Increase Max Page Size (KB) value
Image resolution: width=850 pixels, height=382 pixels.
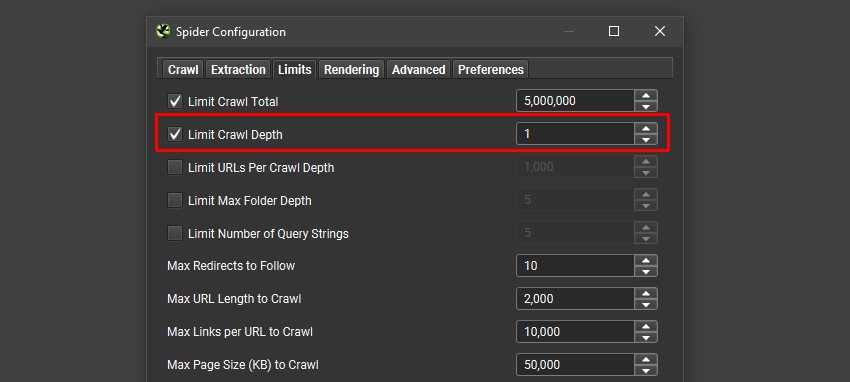pos(646,359)
